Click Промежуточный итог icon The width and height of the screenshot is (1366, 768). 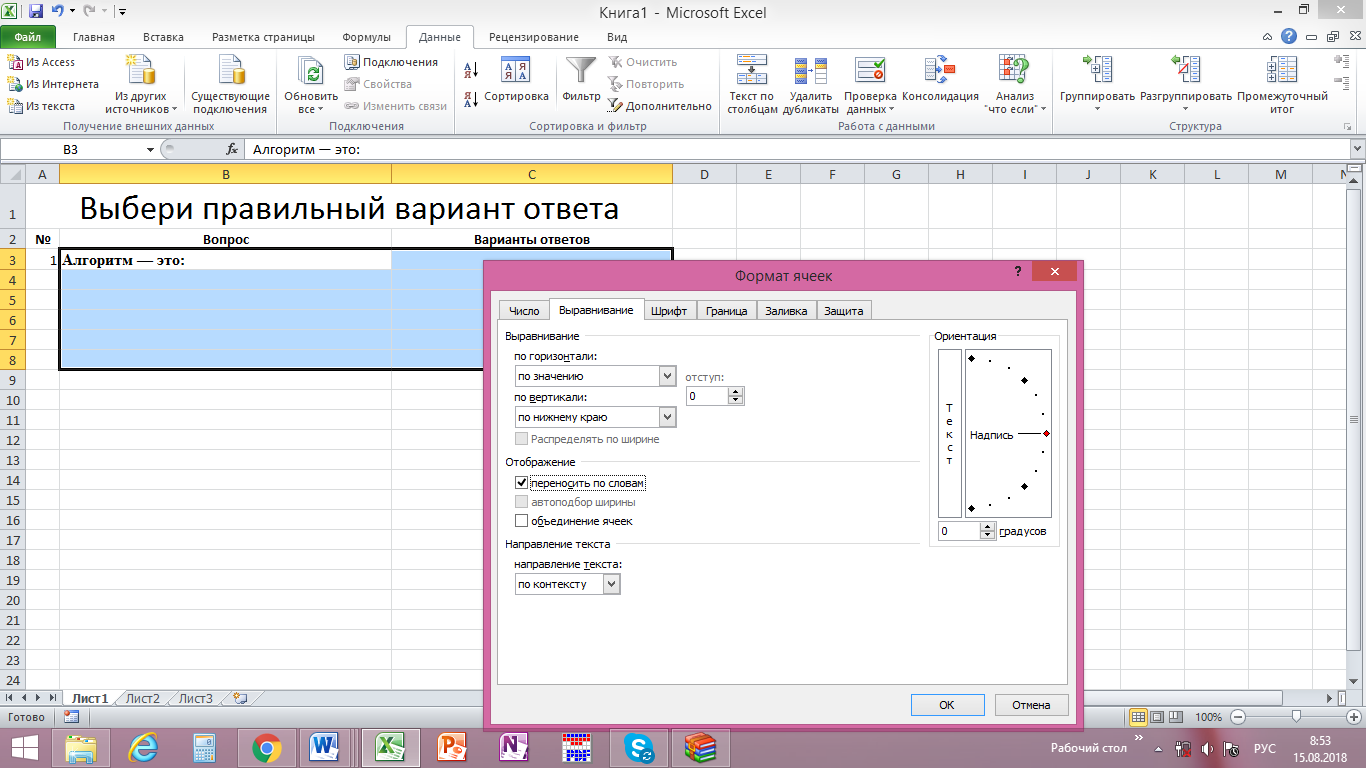coord(1282,70)
